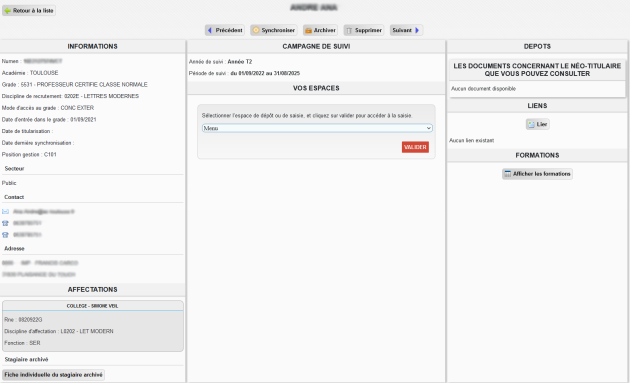The image size is (630, 383).
Task: Click Fonction : SER text
Action: tap(22, 343)
